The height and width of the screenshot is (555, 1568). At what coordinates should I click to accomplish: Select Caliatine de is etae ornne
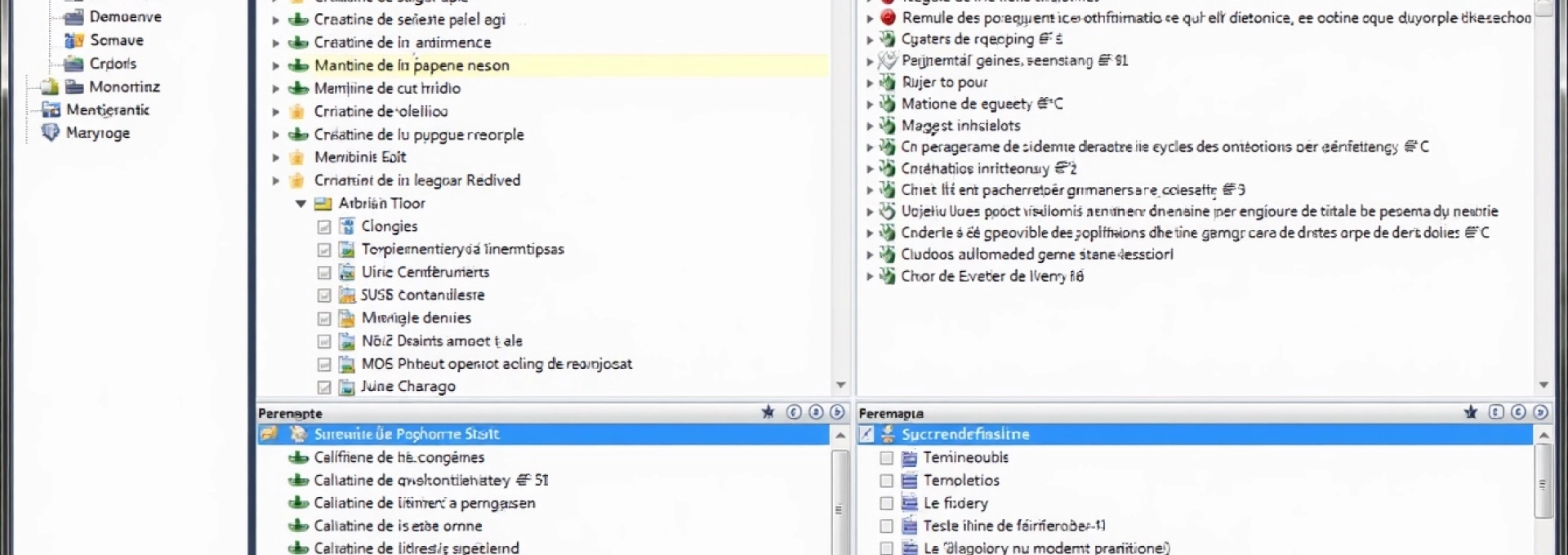(x=398, y=526)
